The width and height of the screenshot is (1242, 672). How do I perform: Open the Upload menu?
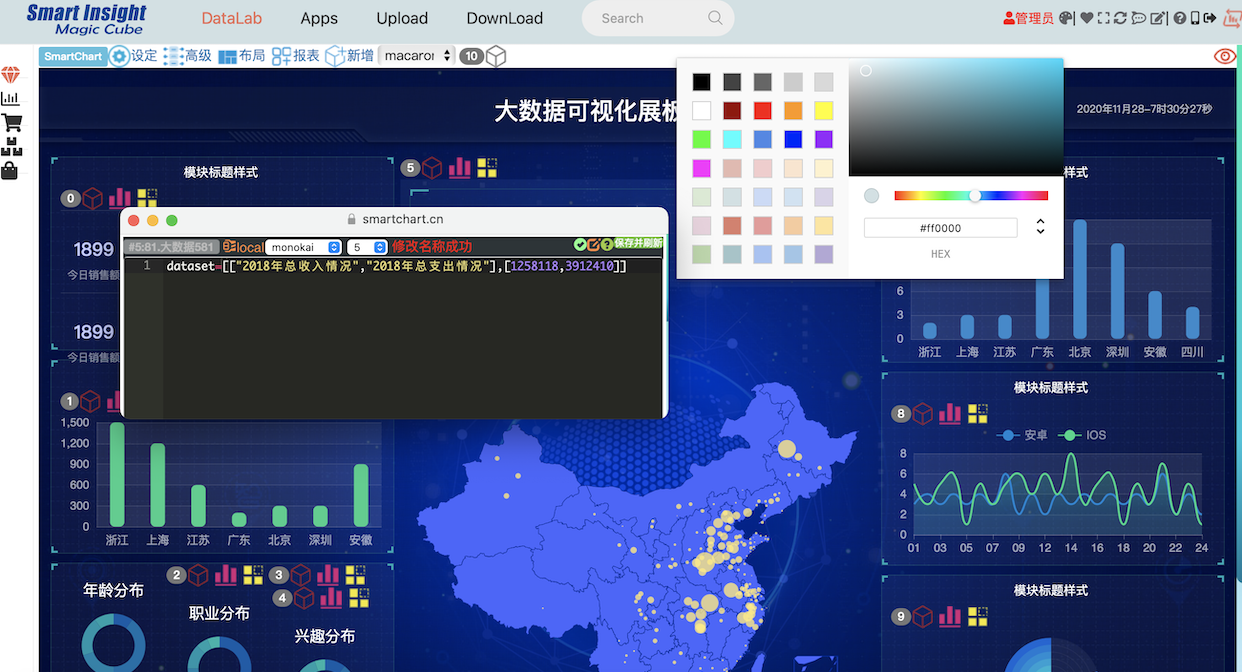(x=402, y=18)
